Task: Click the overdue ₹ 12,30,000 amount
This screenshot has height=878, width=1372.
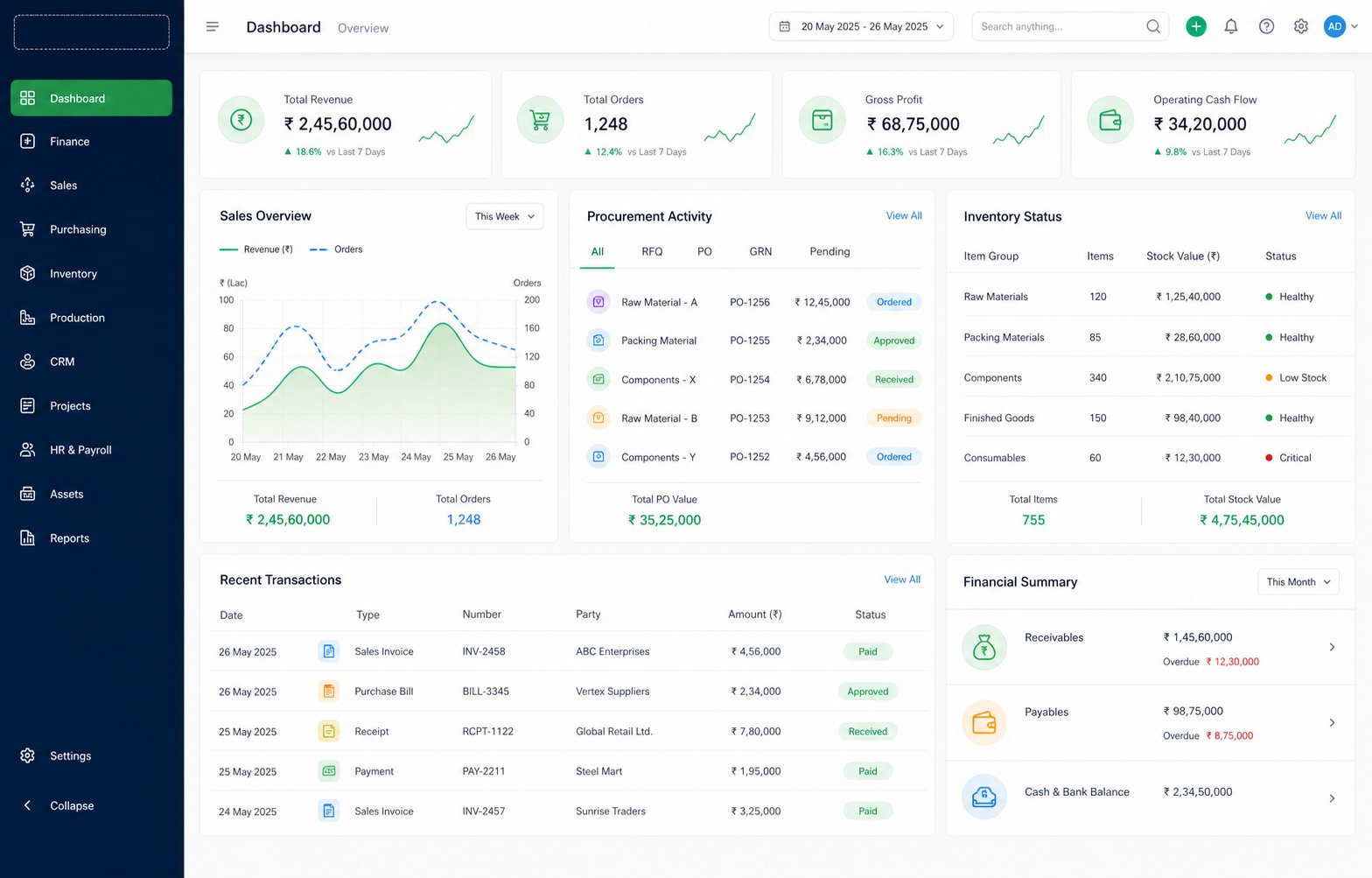Action: pyautogui.click(x=1232, y=662)
